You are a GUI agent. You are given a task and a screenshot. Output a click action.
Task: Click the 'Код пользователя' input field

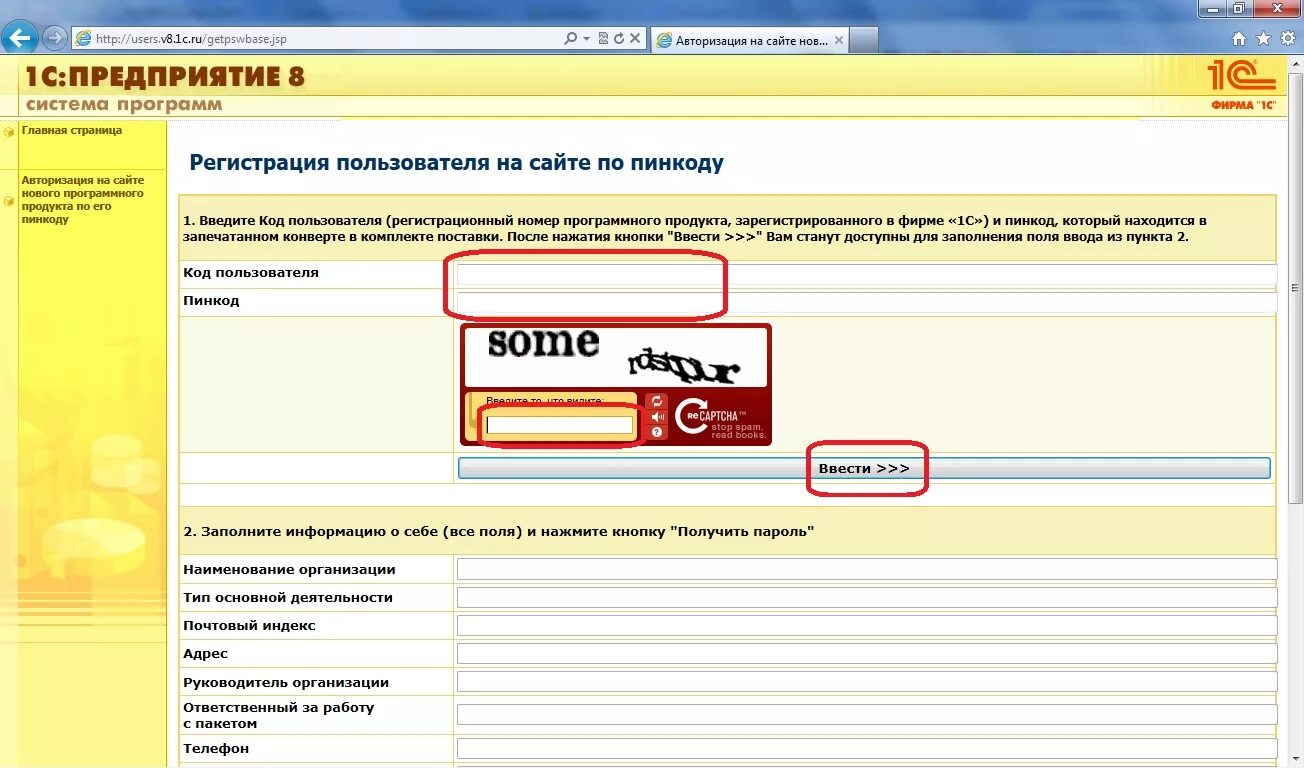[866, 274]
